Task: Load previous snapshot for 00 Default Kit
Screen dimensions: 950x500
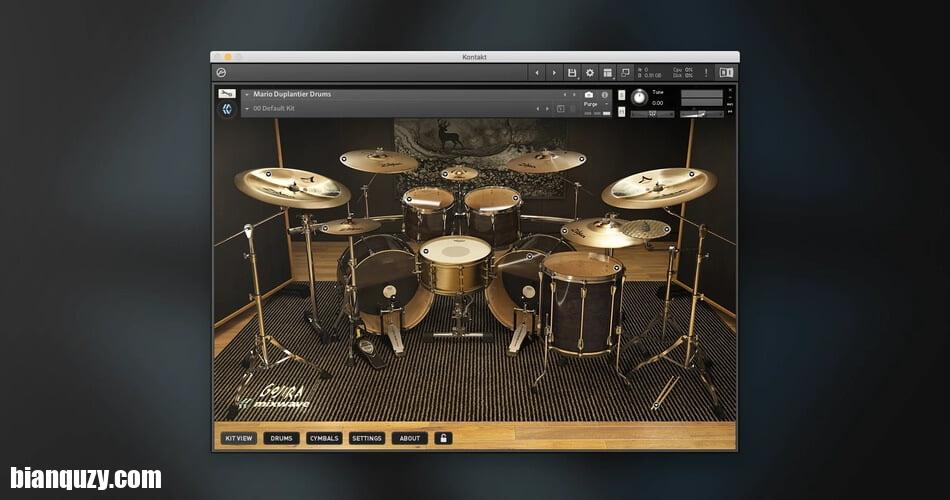Action: [x=538, y=109]
